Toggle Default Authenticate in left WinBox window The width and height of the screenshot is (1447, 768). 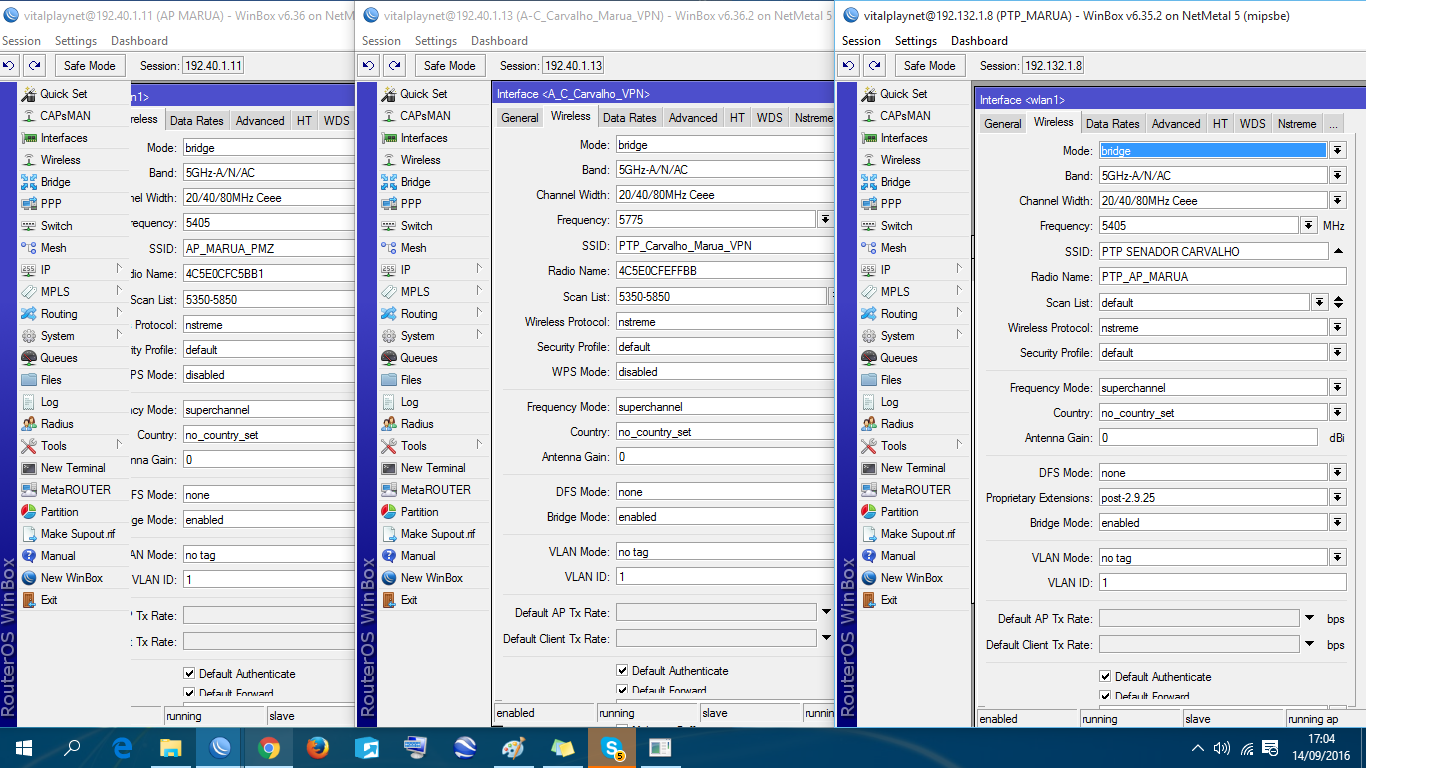(x=189, y=674)
